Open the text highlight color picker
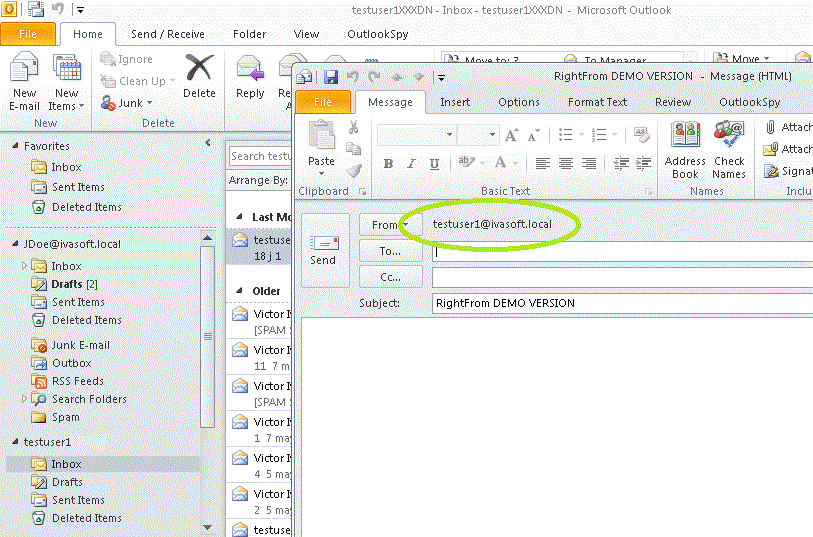This screenshot has height=537, width=813. (x=467, y=163)
